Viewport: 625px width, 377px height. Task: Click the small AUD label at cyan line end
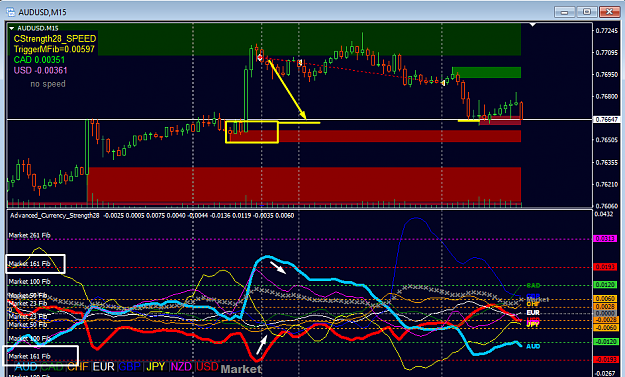pyautogui.click(x=533, y=346)
